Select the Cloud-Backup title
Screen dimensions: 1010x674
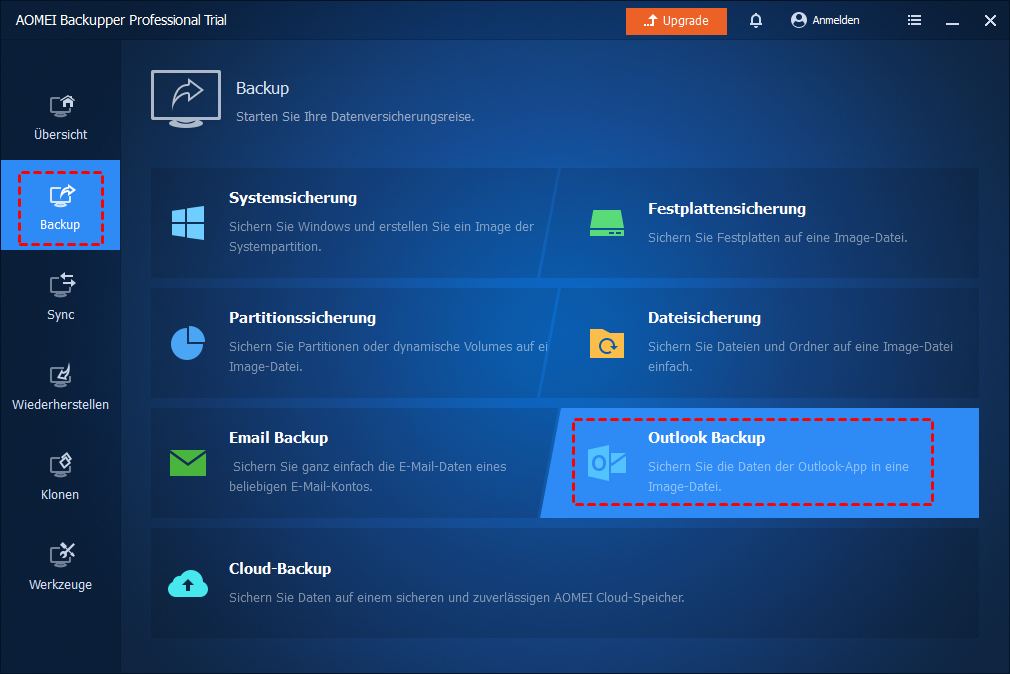coord(280,568)
